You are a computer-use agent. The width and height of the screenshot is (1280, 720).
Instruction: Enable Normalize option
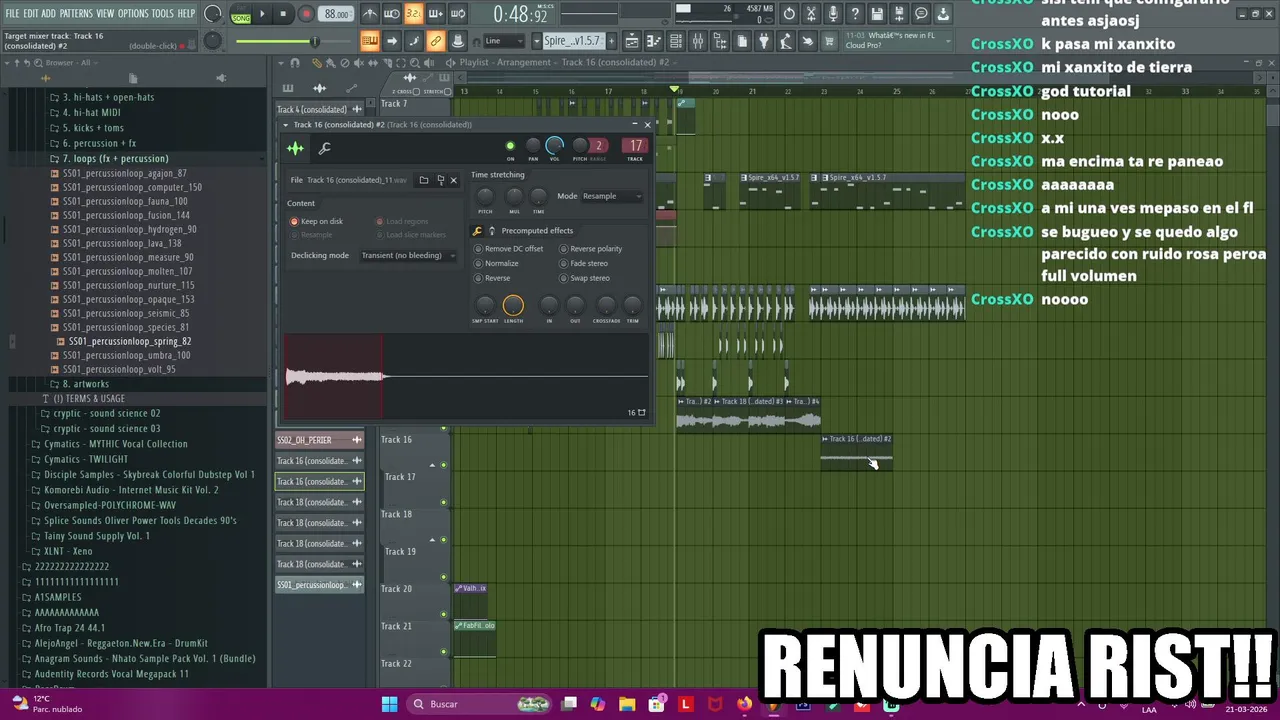(496, 263)
